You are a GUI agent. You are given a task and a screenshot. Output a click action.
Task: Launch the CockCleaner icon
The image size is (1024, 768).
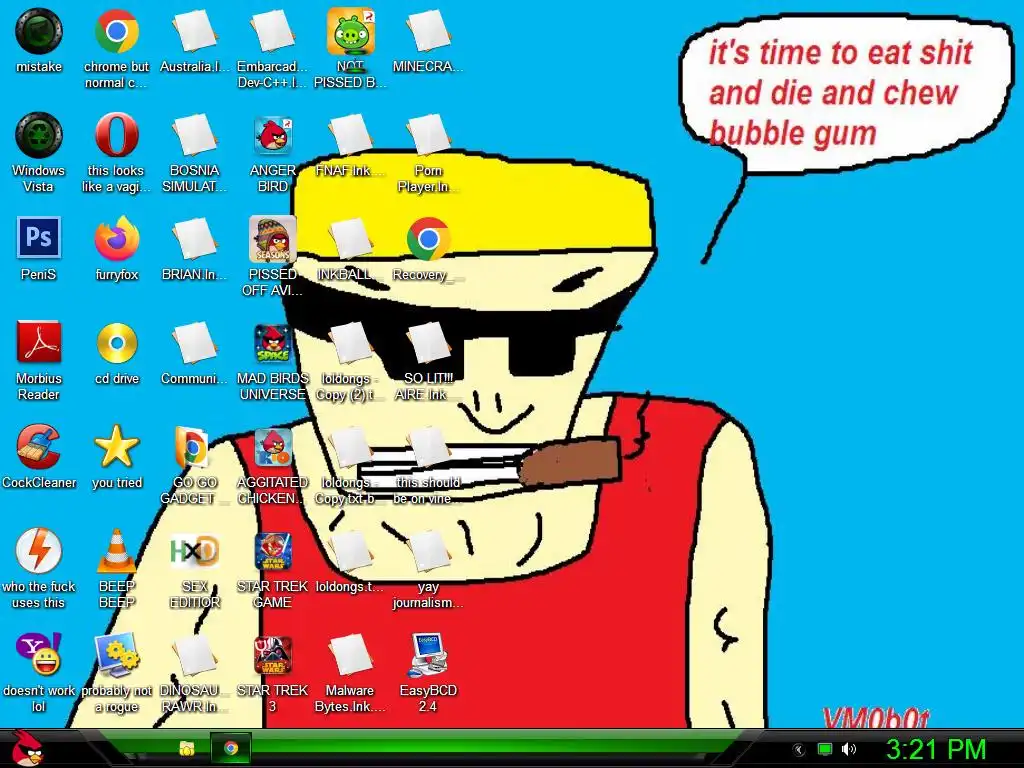point(39,447)
